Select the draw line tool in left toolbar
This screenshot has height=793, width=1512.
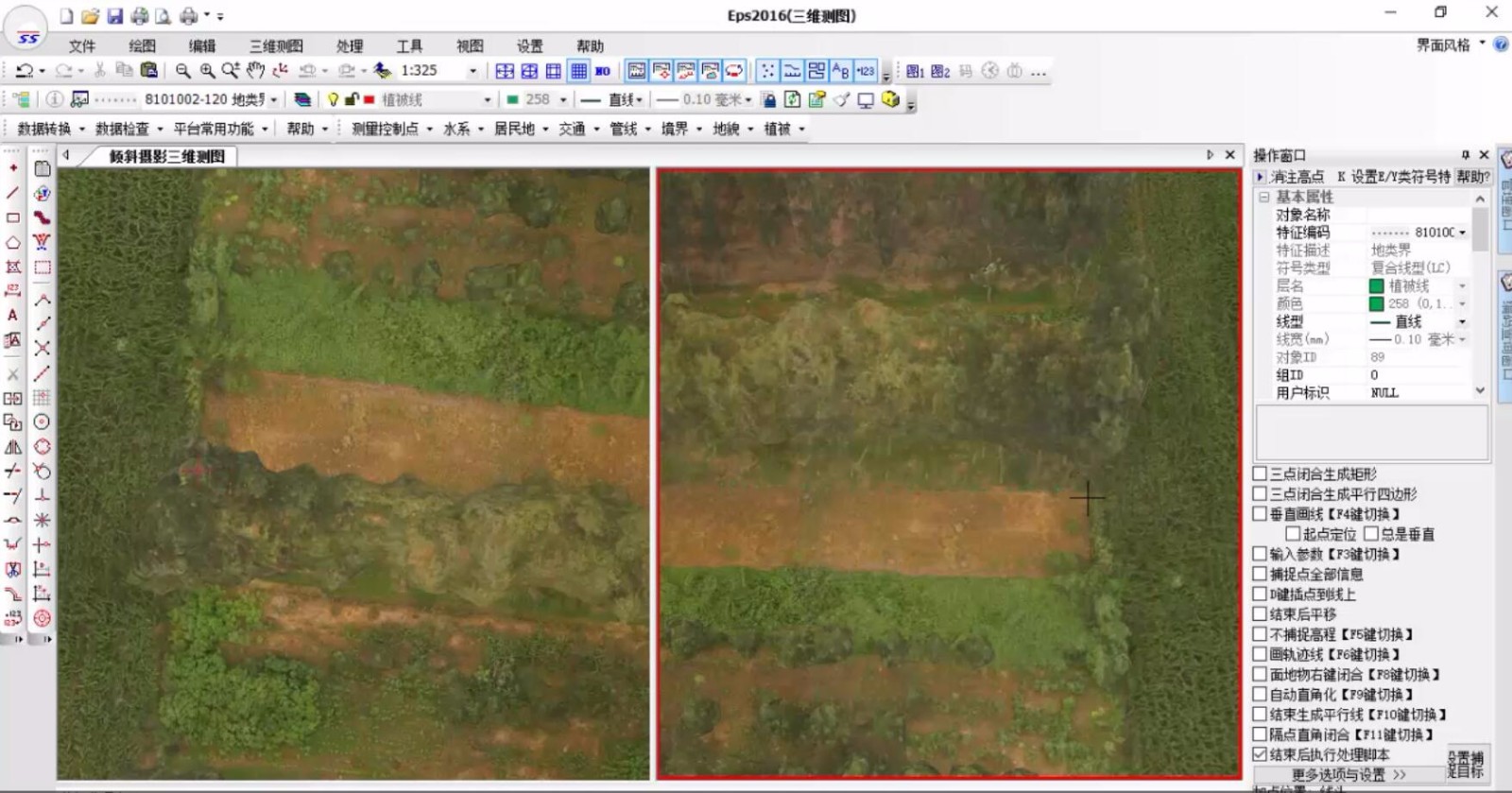[13, 193]
